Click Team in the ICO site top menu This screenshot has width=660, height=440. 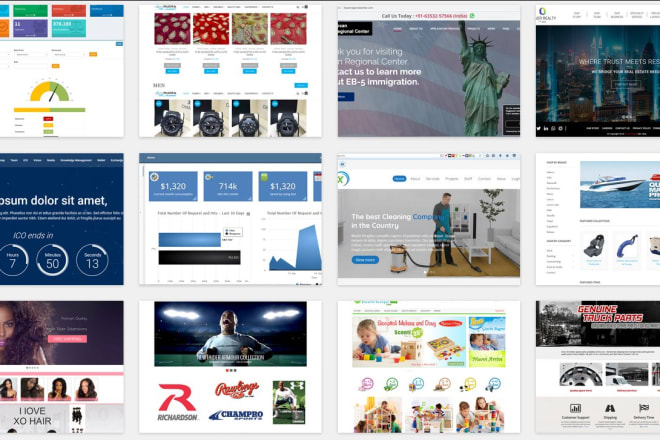(14, 160)
